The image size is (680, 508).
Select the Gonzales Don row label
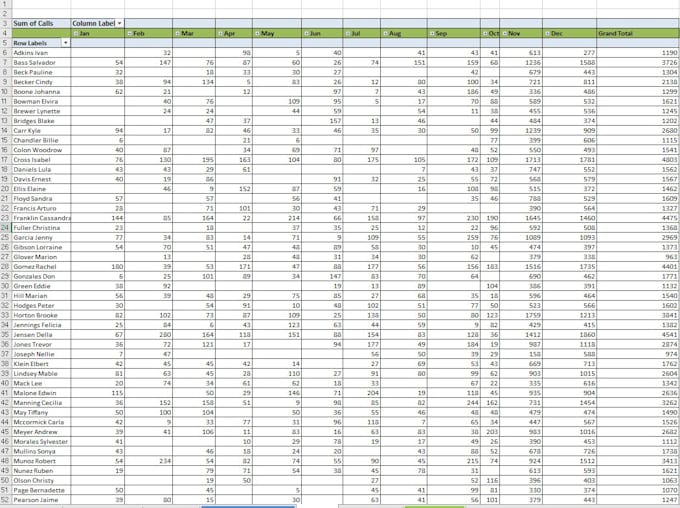pos(41,276)
